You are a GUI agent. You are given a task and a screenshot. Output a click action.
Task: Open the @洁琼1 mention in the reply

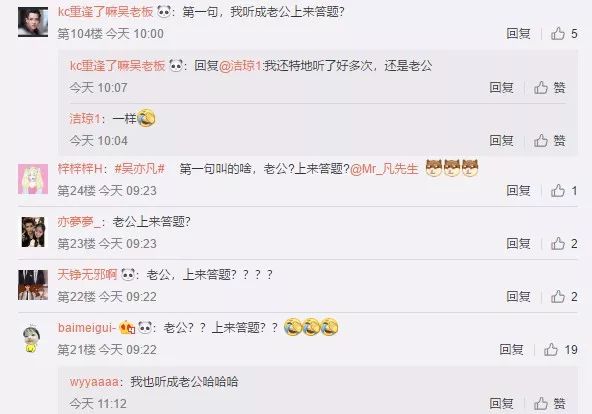(240, 66)
